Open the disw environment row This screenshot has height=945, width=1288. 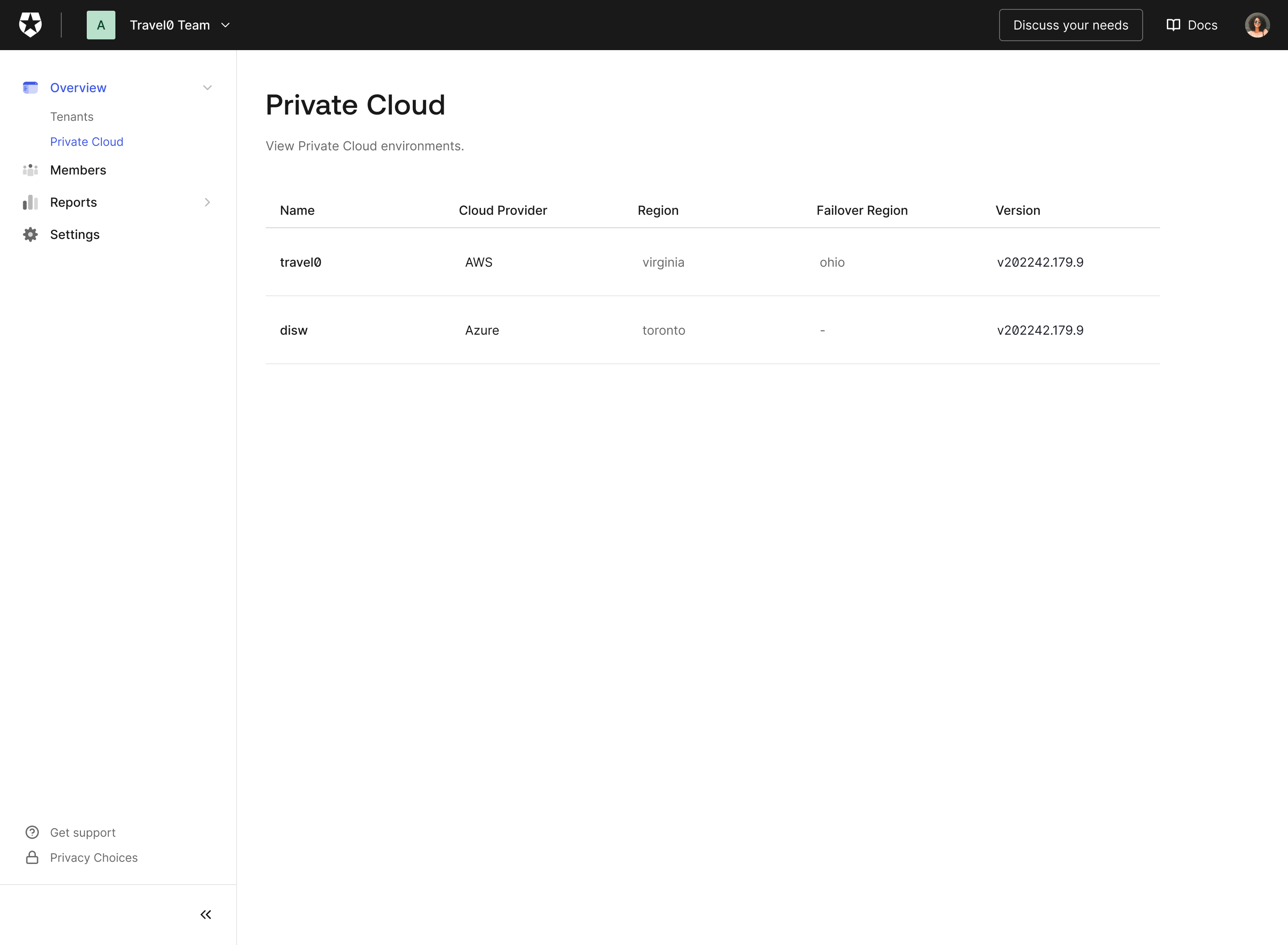coord(713,330)
